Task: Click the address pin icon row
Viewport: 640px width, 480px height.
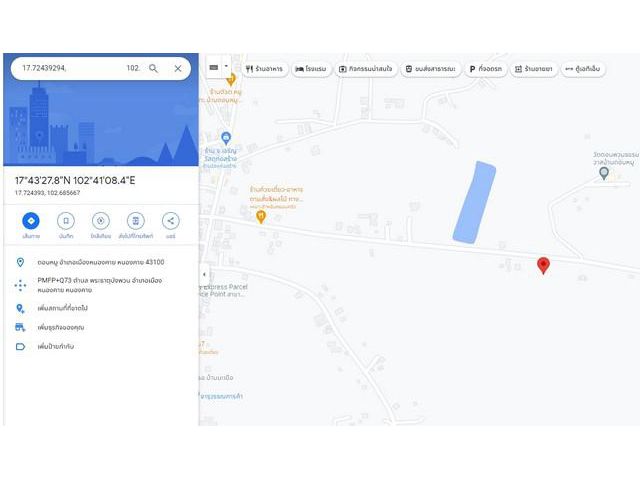Action: 20,262
